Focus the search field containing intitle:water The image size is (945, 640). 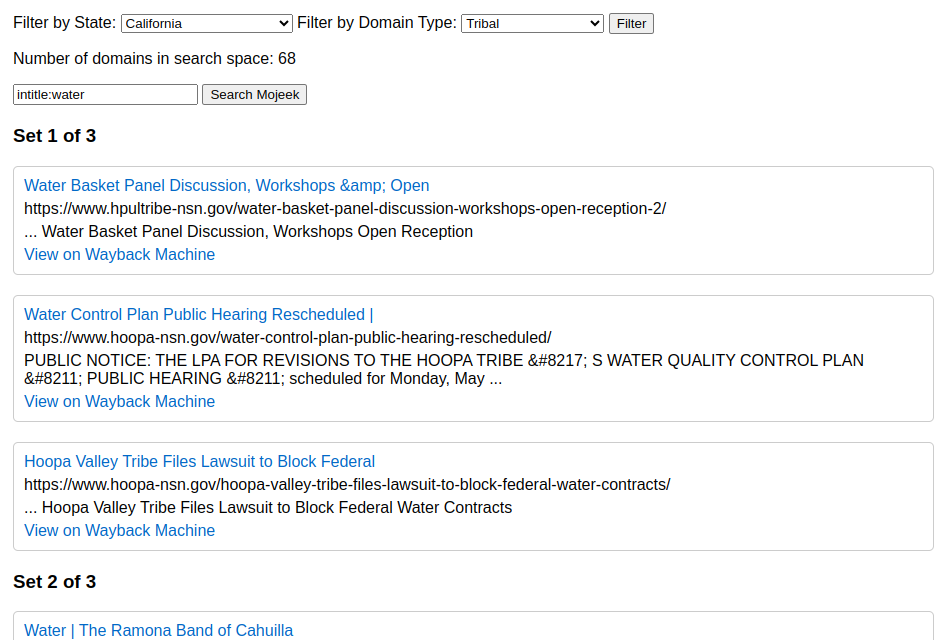point(105,95)
